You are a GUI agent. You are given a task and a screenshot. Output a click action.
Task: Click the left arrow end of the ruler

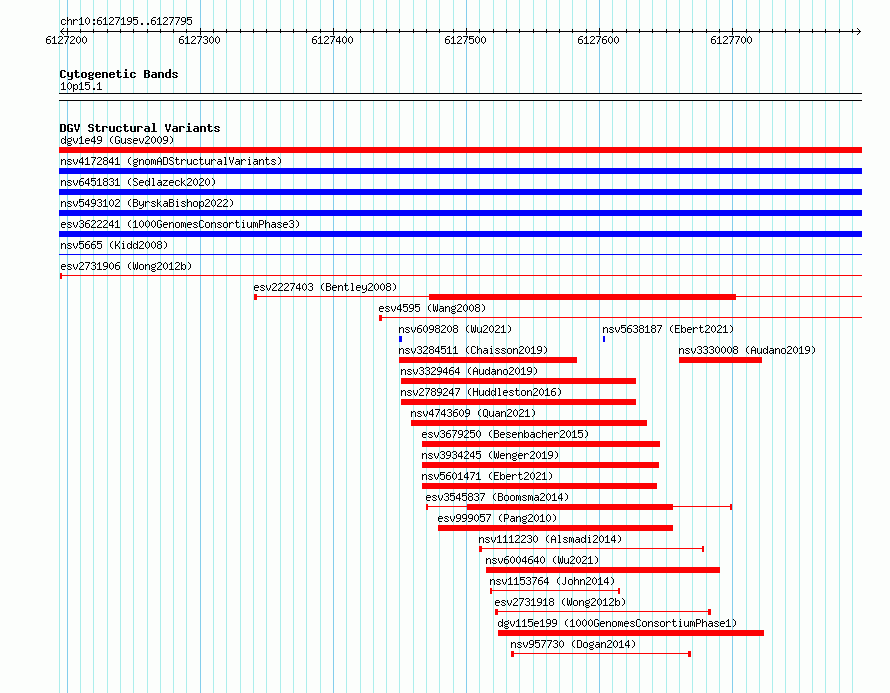click(x=63, y=31)
